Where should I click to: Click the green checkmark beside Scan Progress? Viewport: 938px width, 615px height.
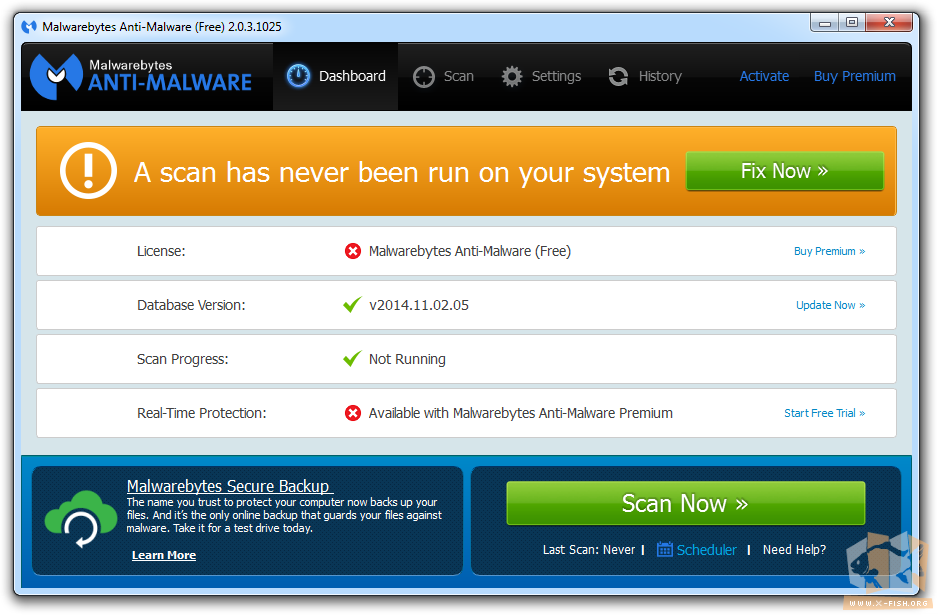coord(352,358)
